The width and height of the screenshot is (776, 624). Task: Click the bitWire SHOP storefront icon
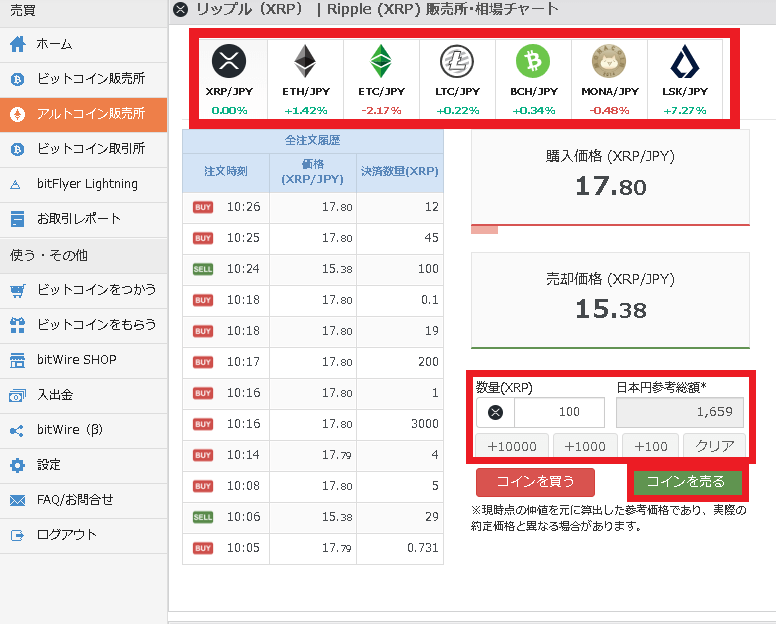[17, 360]
